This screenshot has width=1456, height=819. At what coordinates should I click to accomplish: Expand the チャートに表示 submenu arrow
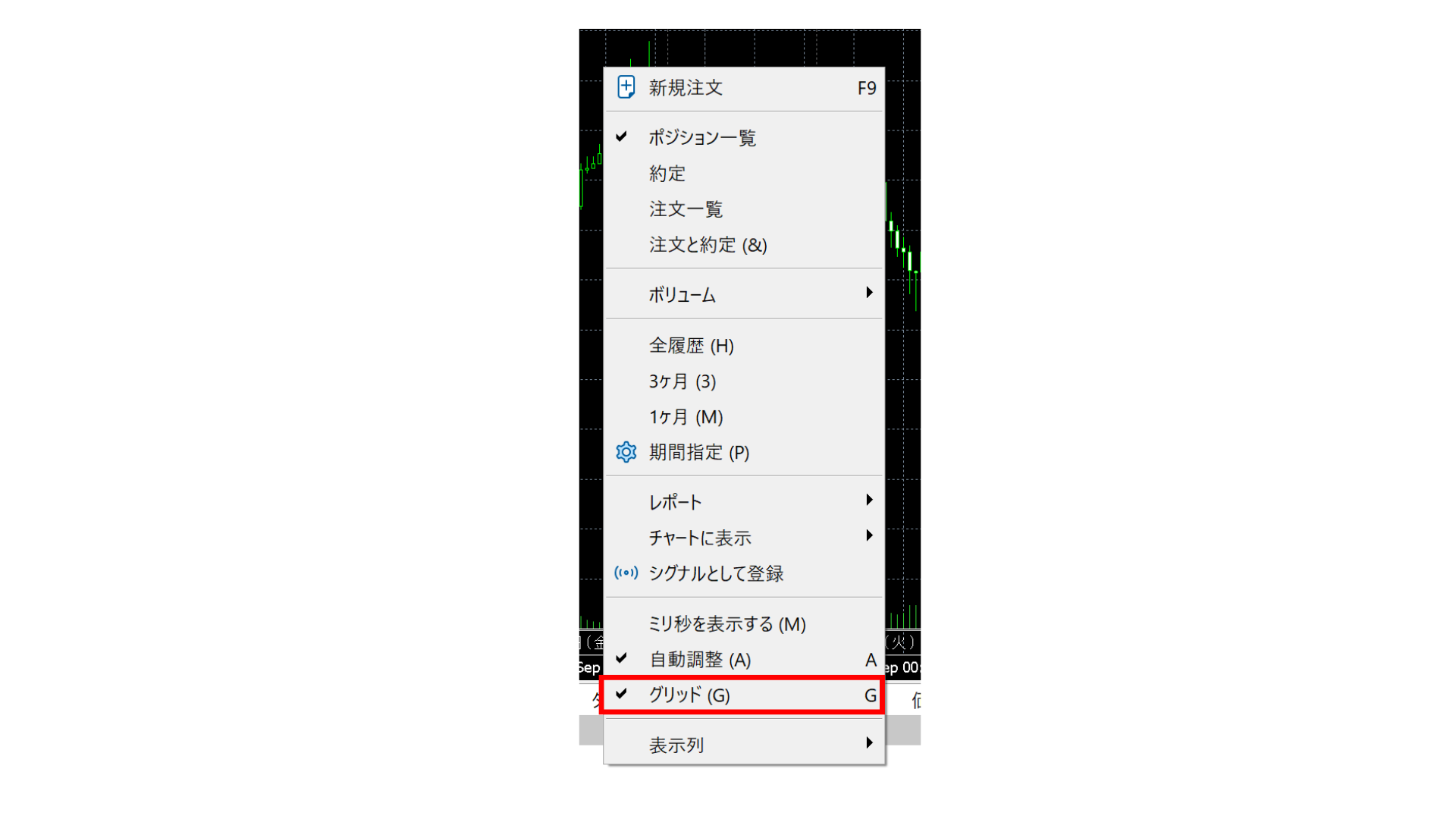point(869,535)
